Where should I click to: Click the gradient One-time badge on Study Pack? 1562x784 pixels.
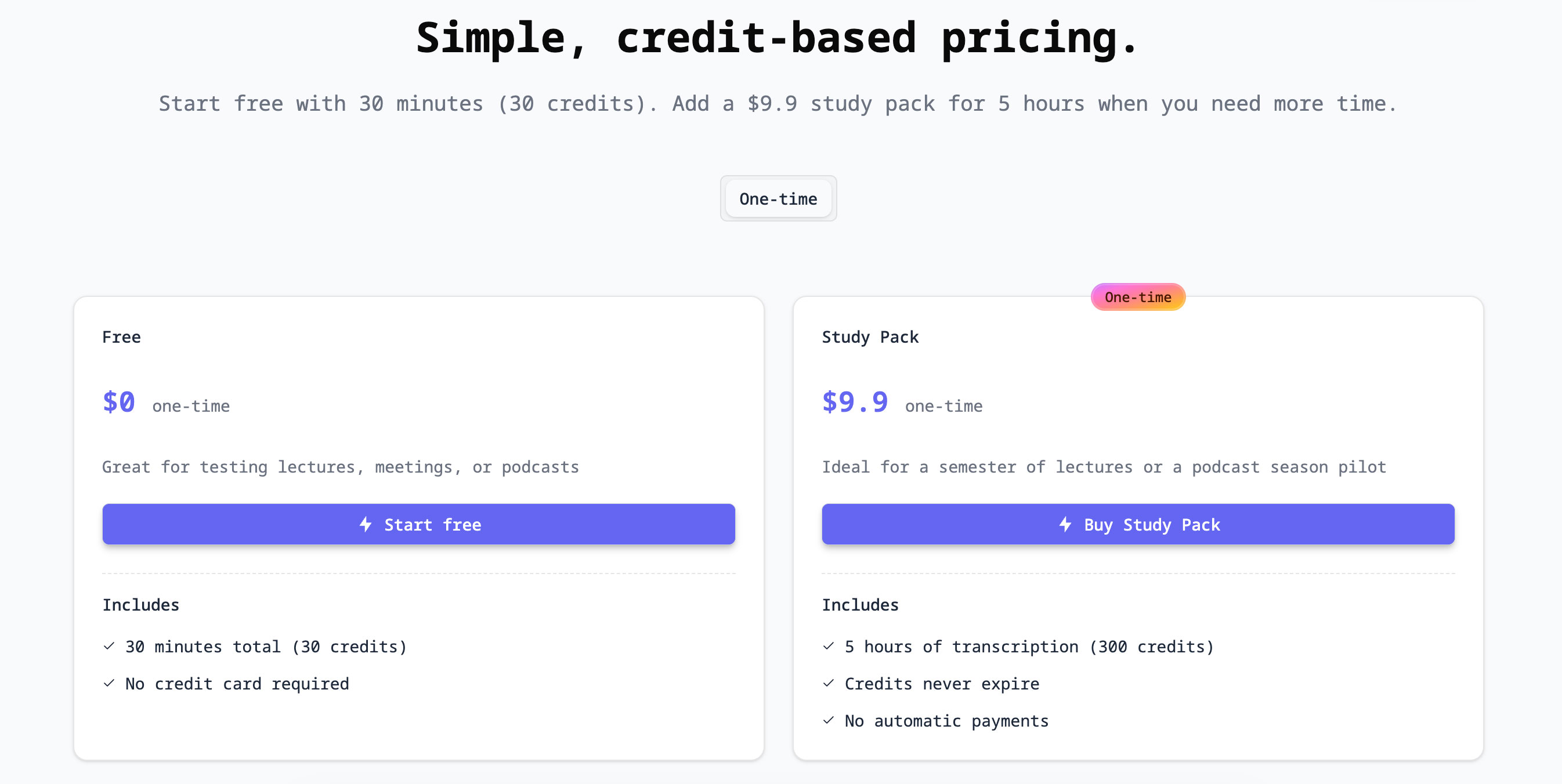1137,297
